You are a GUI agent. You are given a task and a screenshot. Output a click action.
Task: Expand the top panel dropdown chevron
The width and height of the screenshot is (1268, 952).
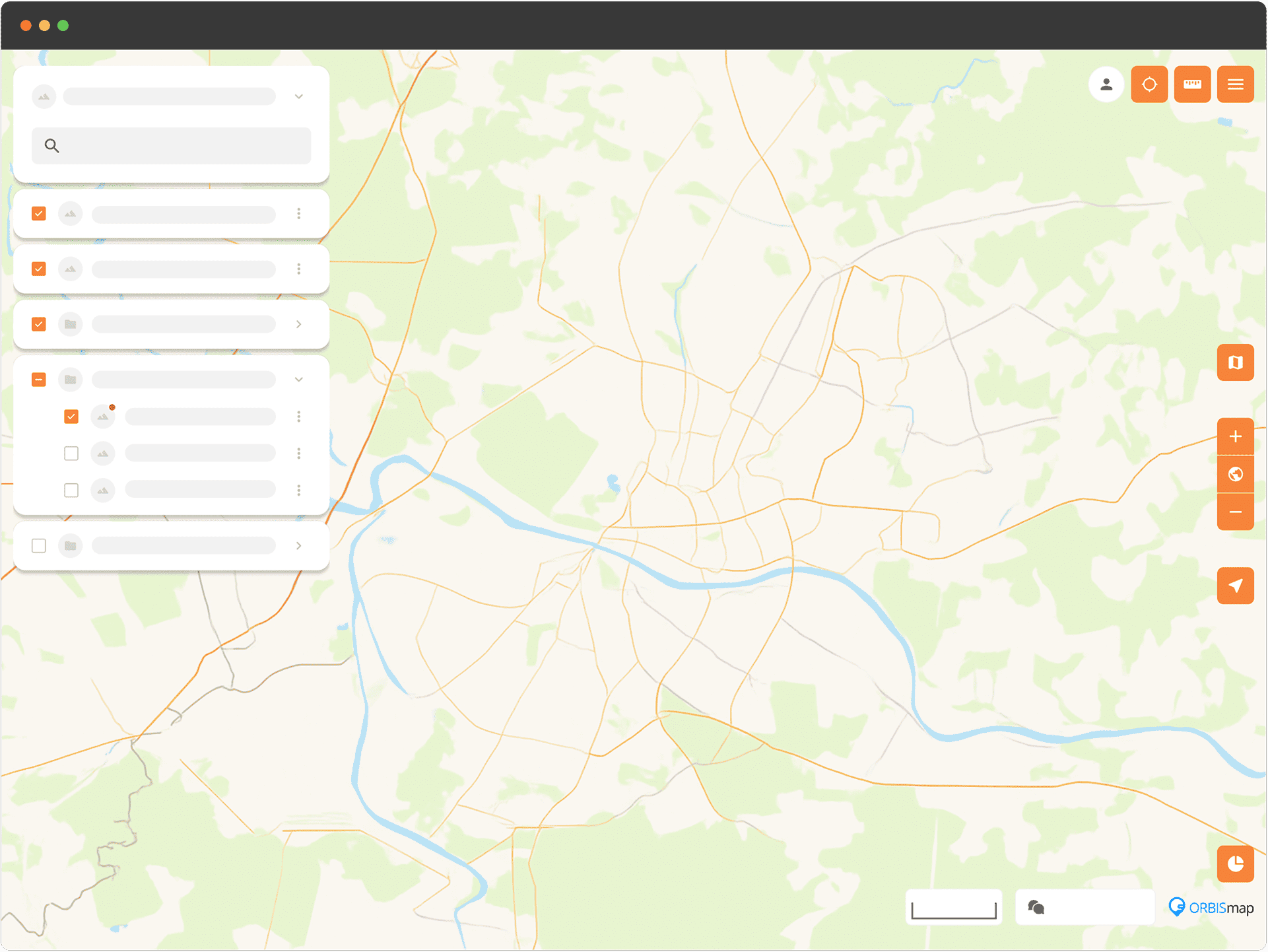click(298, 96)
